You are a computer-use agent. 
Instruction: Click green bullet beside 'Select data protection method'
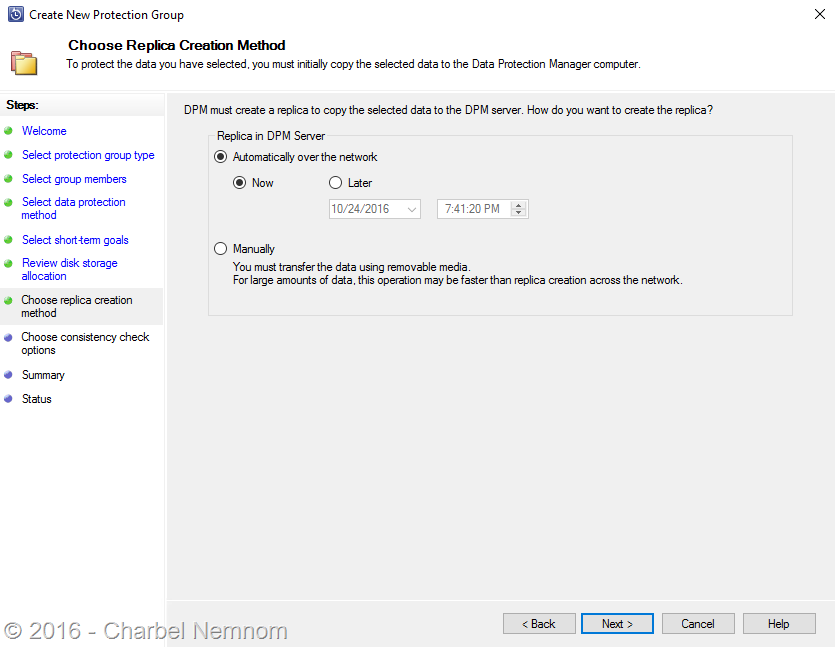[8, 202]
